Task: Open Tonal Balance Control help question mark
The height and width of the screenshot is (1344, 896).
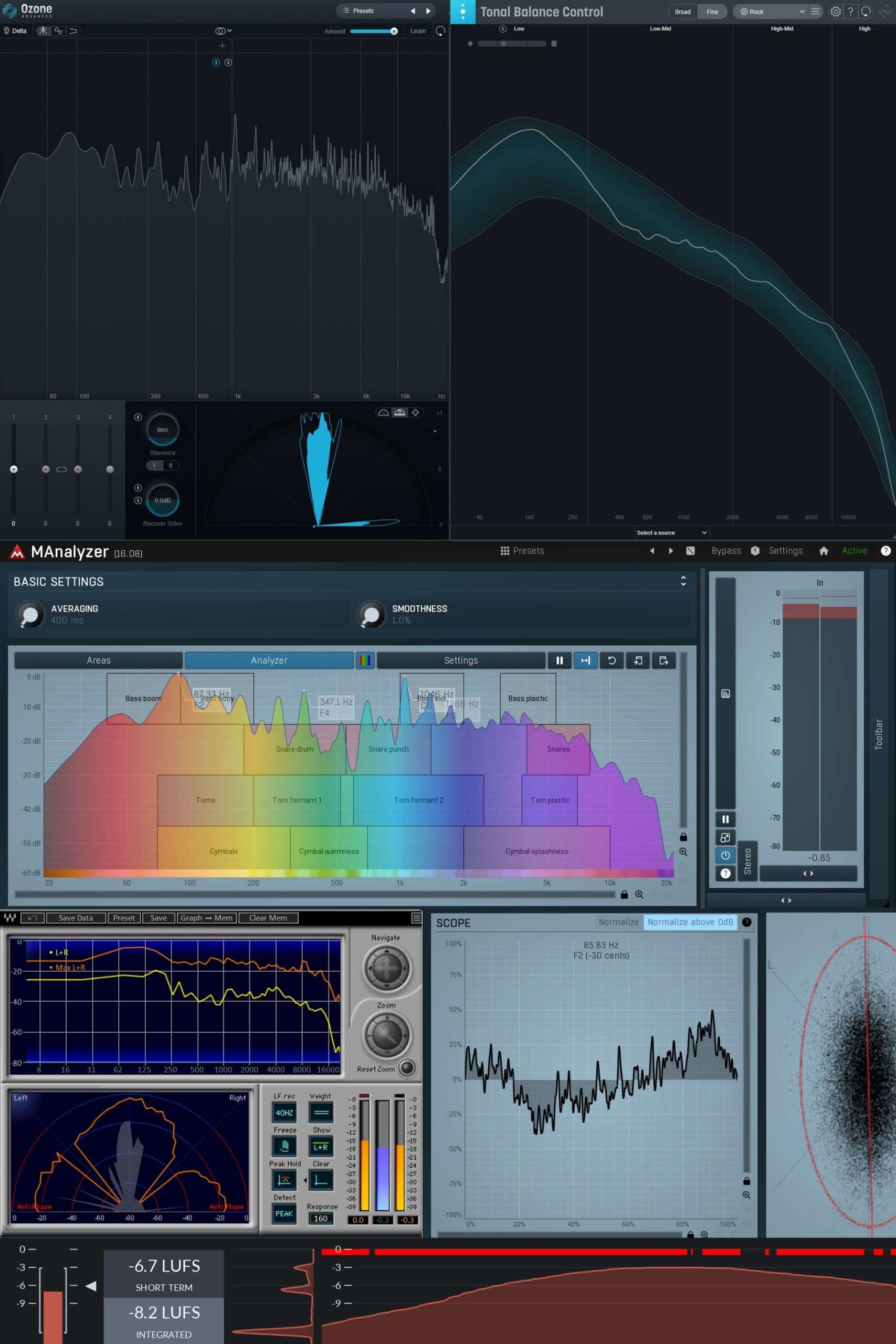Action: (850, 12)
